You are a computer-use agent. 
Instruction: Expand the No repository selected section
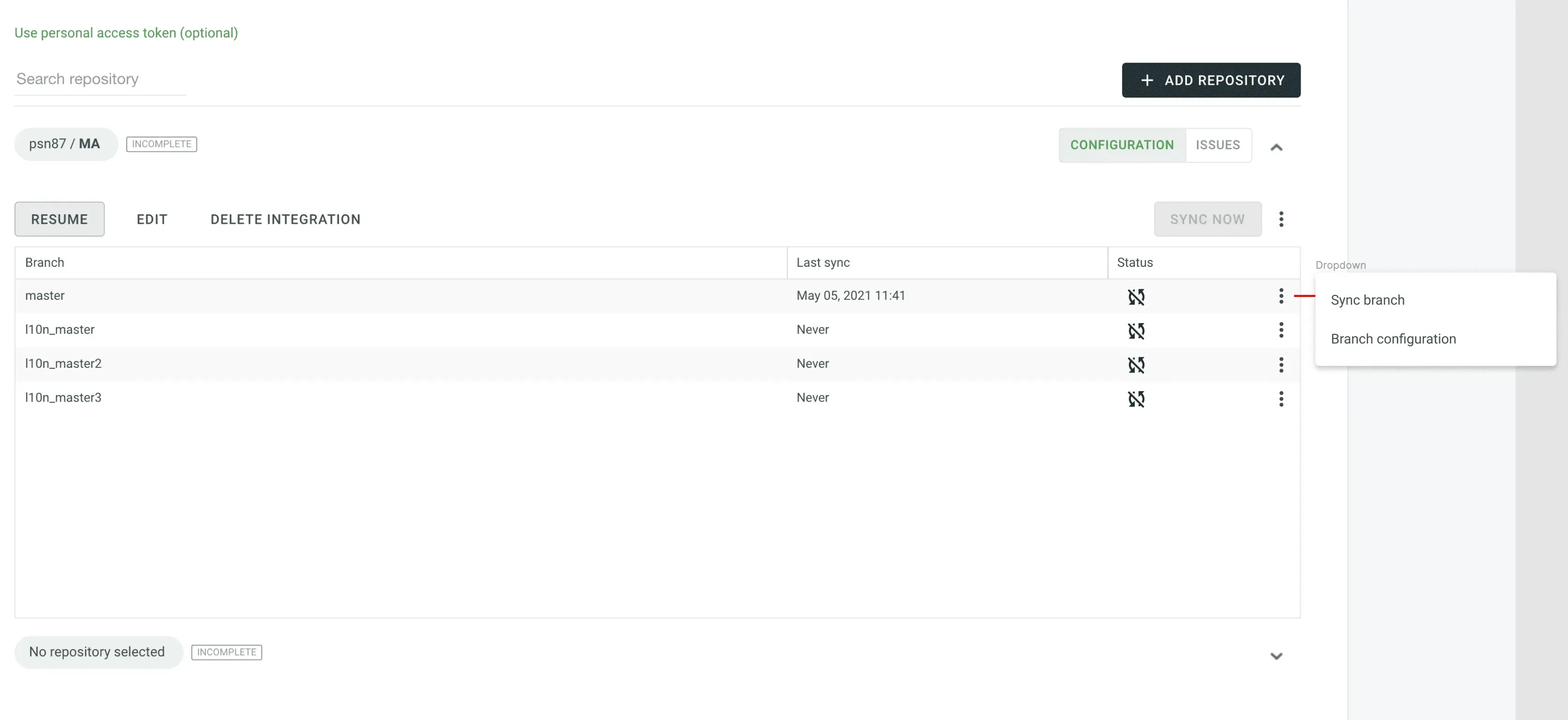click(x=1276, y=655)
